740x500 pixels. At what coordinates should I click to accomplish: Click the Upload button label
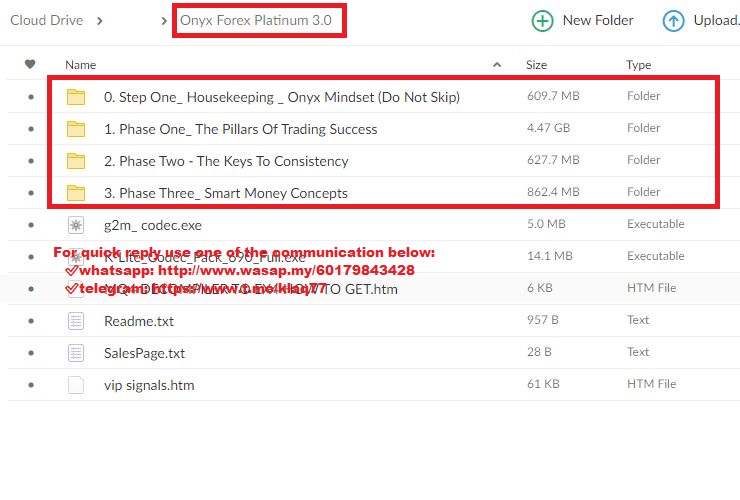click(716, 20)
